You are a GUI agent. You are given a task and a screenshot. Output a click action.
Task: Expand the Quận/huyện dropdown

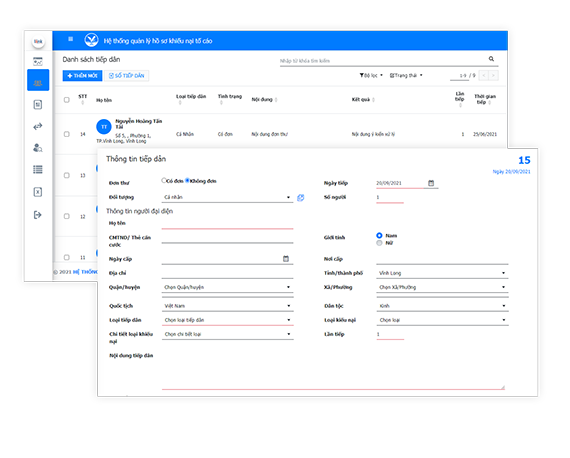coord(227,287)
